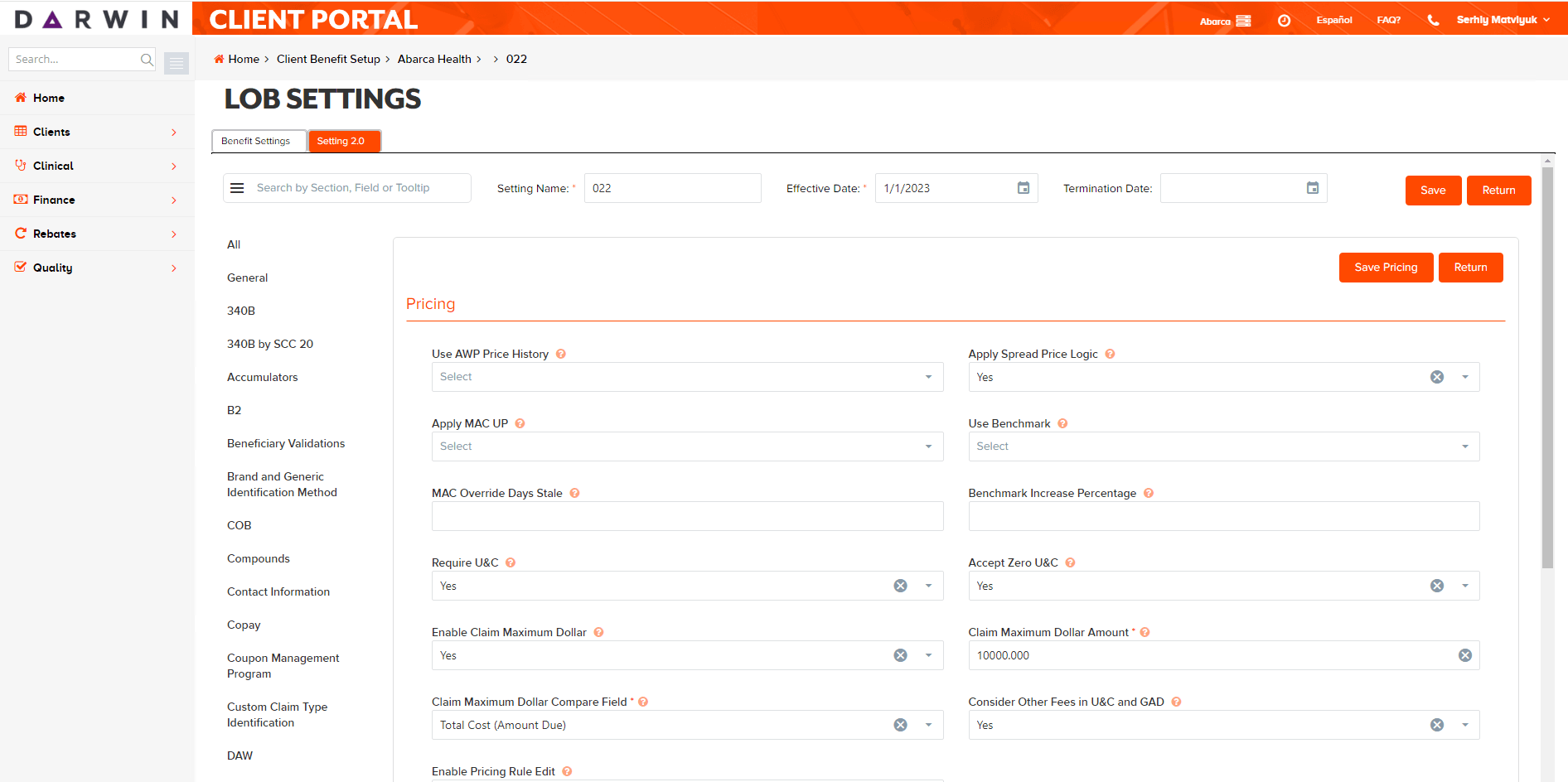Switch language to Español
Viewport: 1568px width, 782px height.
(x=1333, y=20)
